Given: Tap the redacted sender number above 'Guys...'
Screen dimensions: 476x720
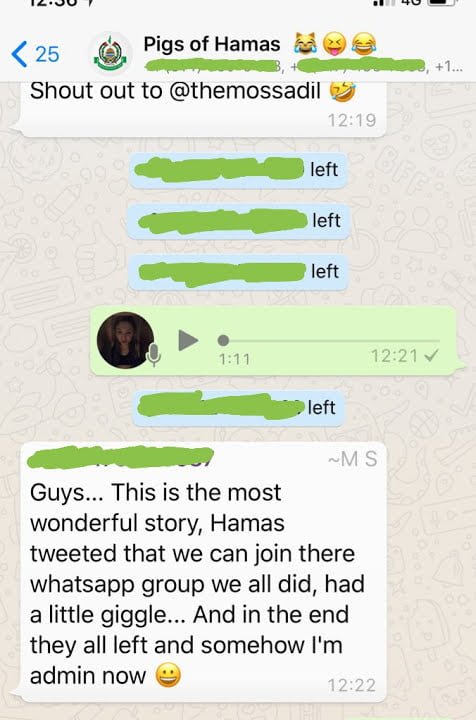Looking at the screenshot, I should [120, 458].
